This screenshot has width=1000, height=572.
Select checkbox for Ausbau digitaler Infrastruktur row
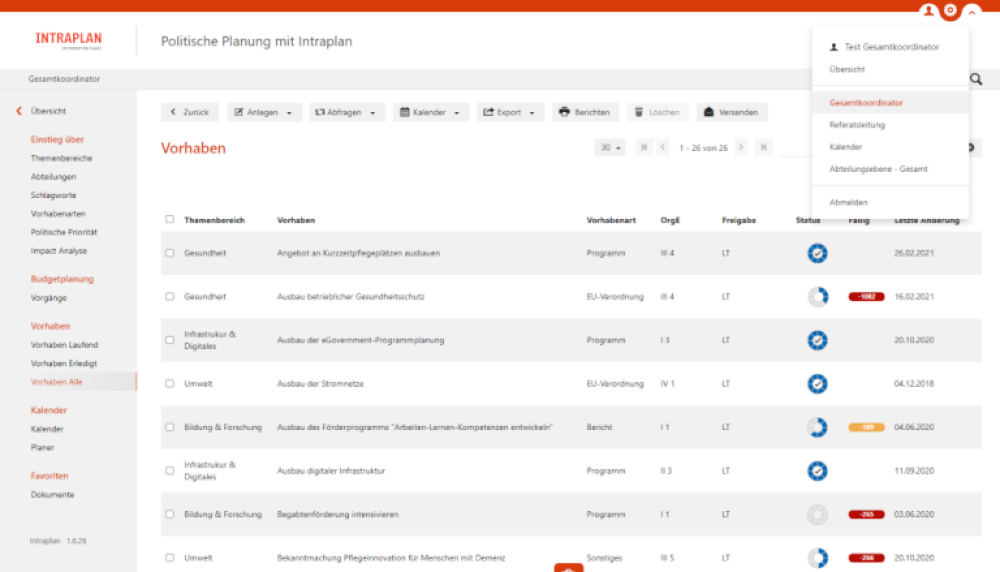click(x=170, y=471)
